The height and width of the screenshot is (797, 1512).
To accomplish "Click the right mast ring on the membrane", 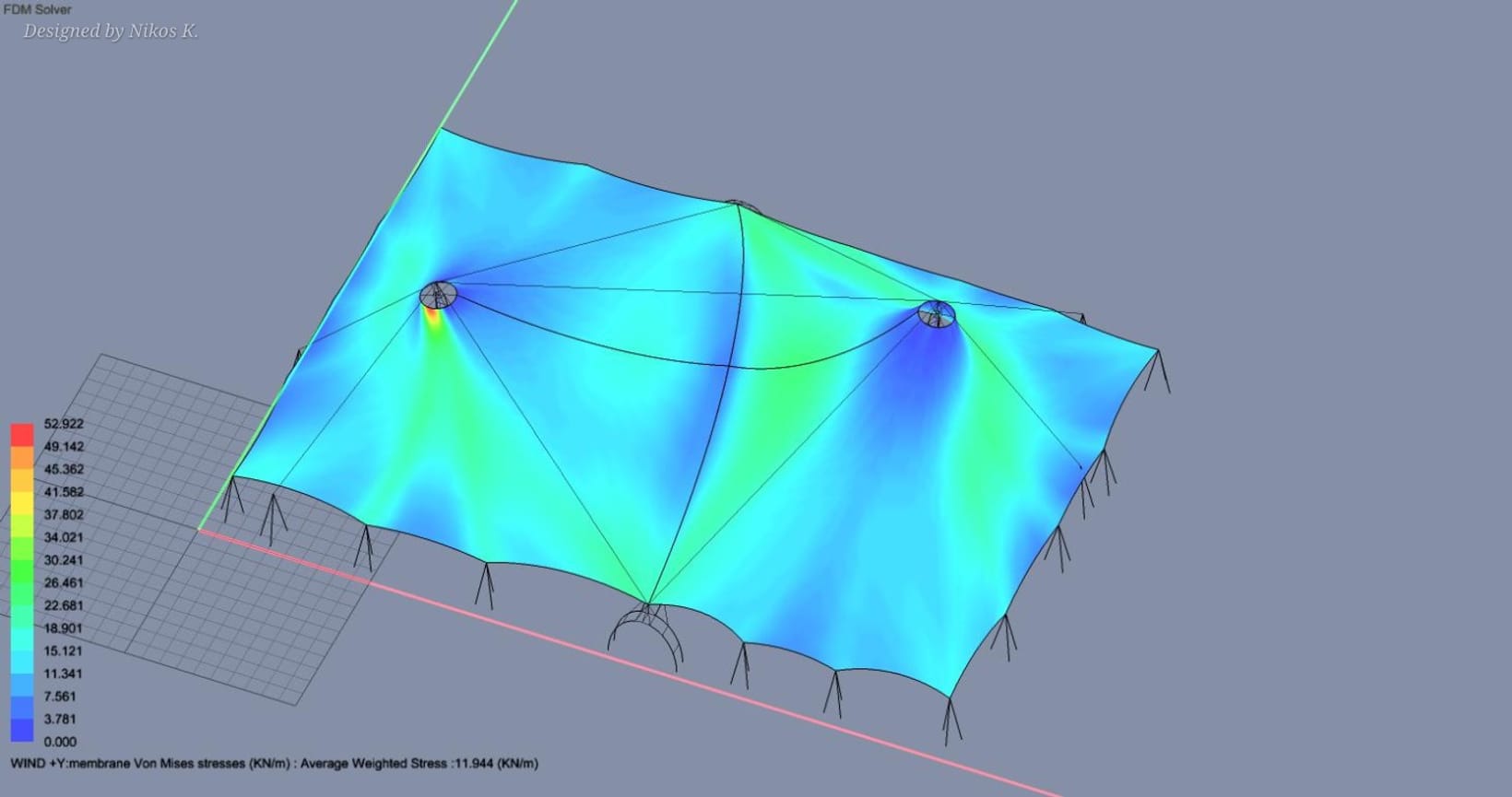I will click(937, 314).
